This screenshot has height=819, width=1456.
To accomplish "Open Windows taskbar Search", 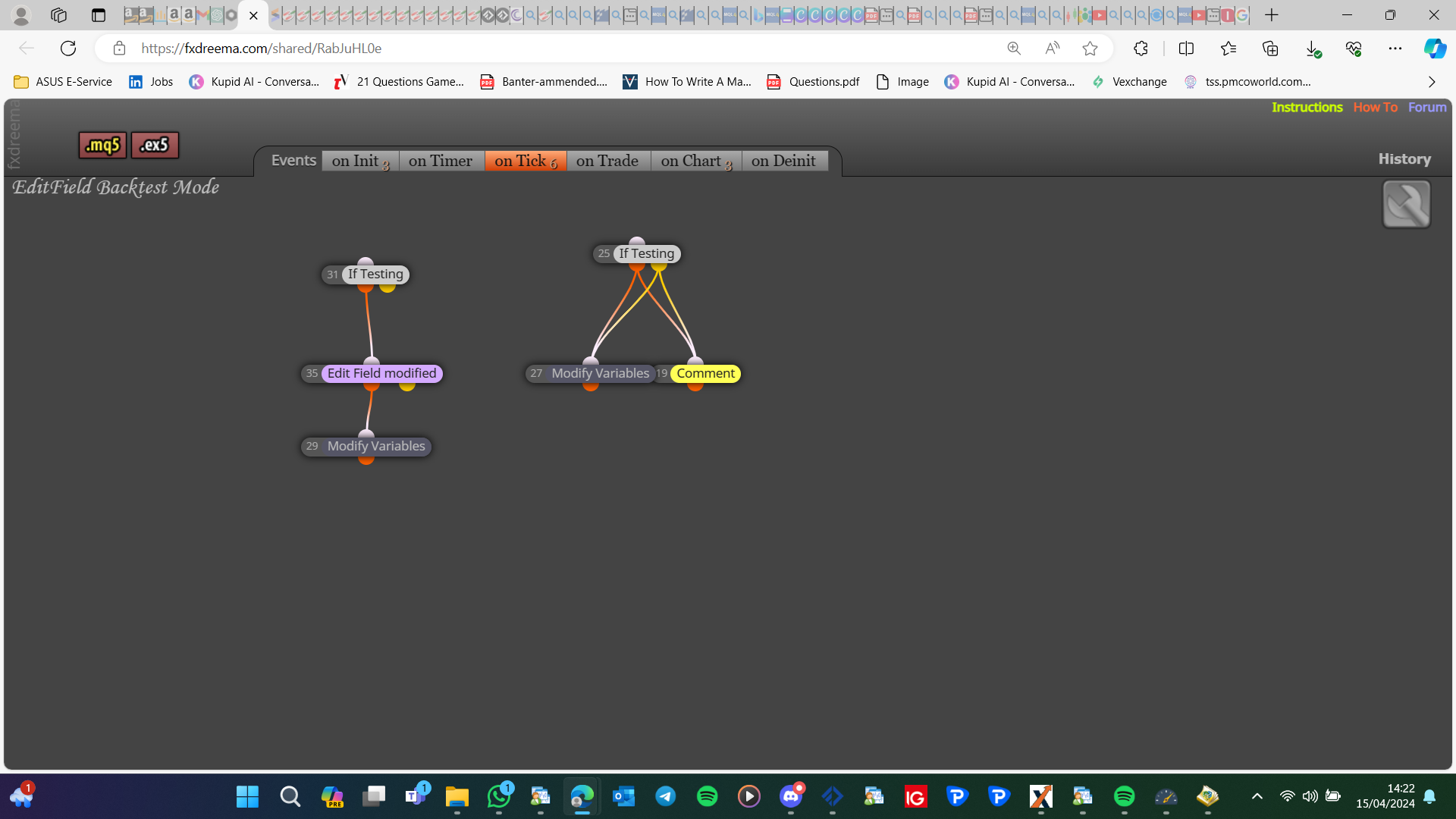I will pos(290,796).
